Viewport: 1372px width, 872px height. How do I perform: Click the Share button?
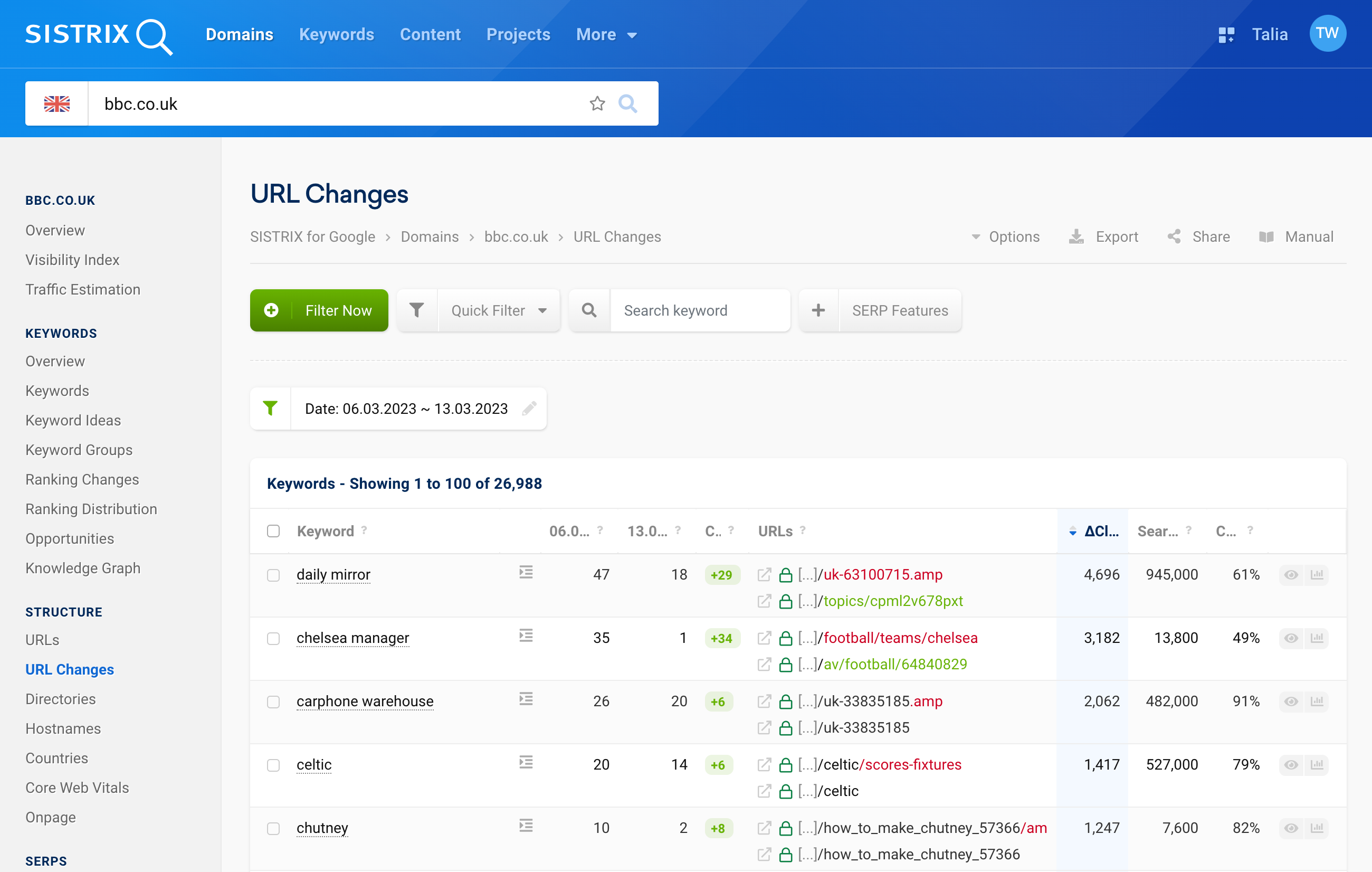pos(1198,236)
